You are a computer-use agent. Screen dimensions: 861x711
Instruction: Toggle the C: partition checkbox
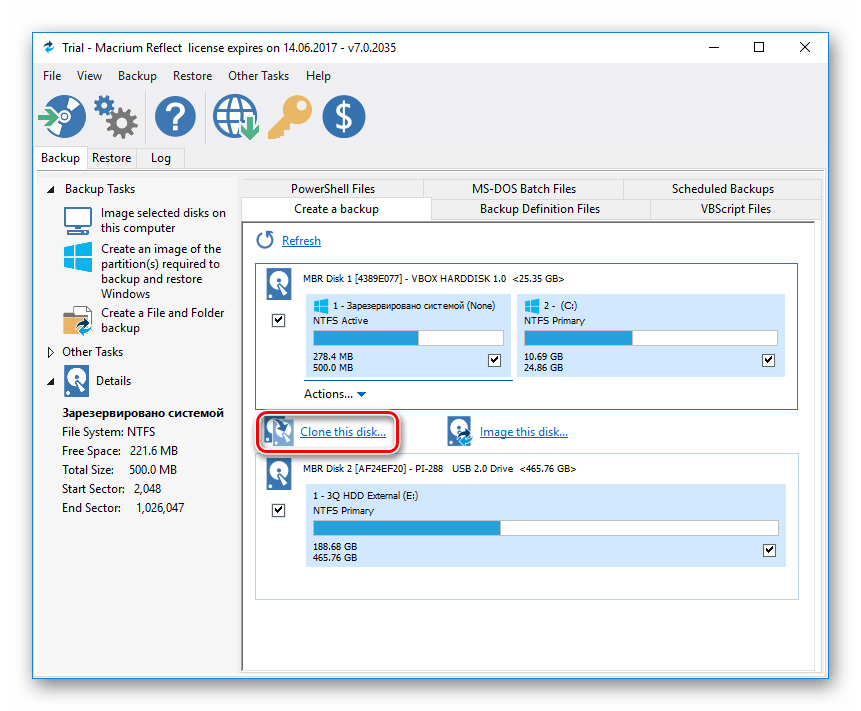pos(768,360)
